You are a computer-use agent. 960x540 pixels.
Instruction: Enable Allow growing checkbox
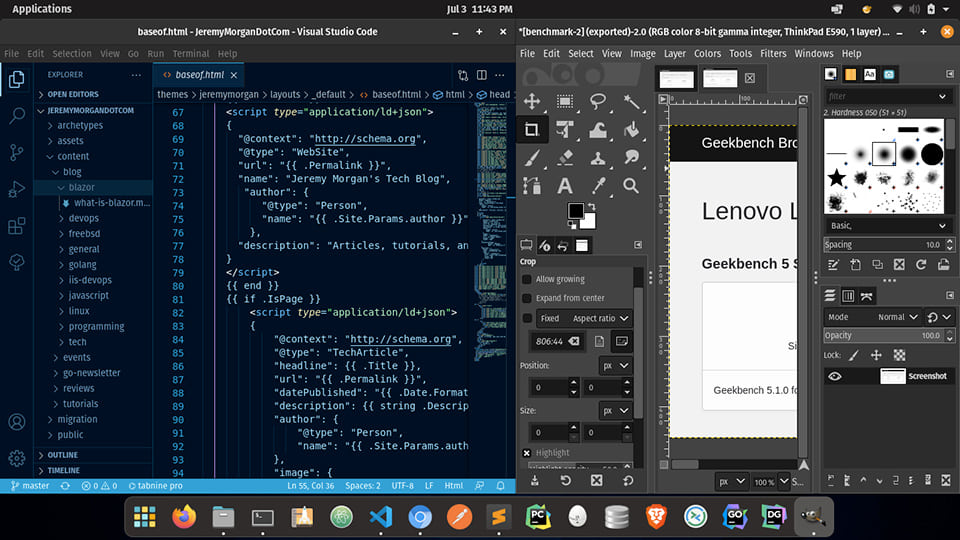(x=527, y=279)
